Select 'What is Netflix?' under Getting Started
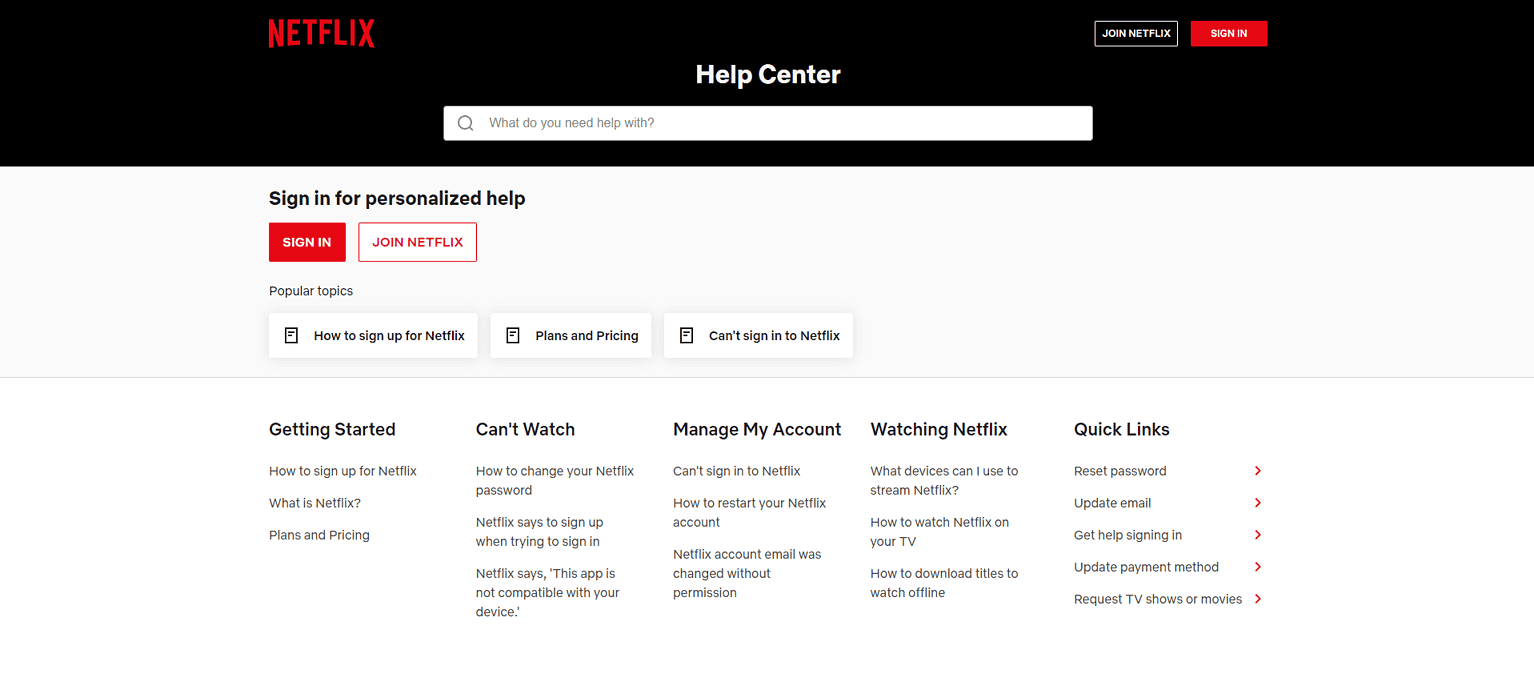Viewport: 1534px width, 698px height. pyautogui.click(x=315, y=503)
